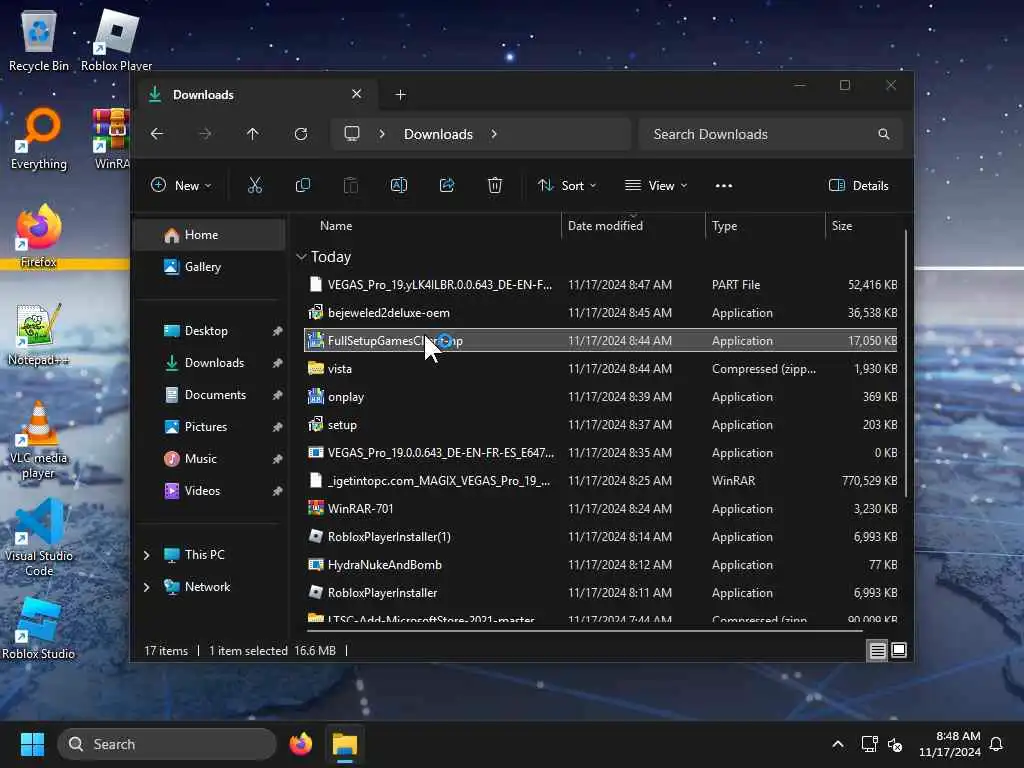Open Roblox Studio desktop shortcut
This screenshot has width=1024, height=768.
pos(39,628)
